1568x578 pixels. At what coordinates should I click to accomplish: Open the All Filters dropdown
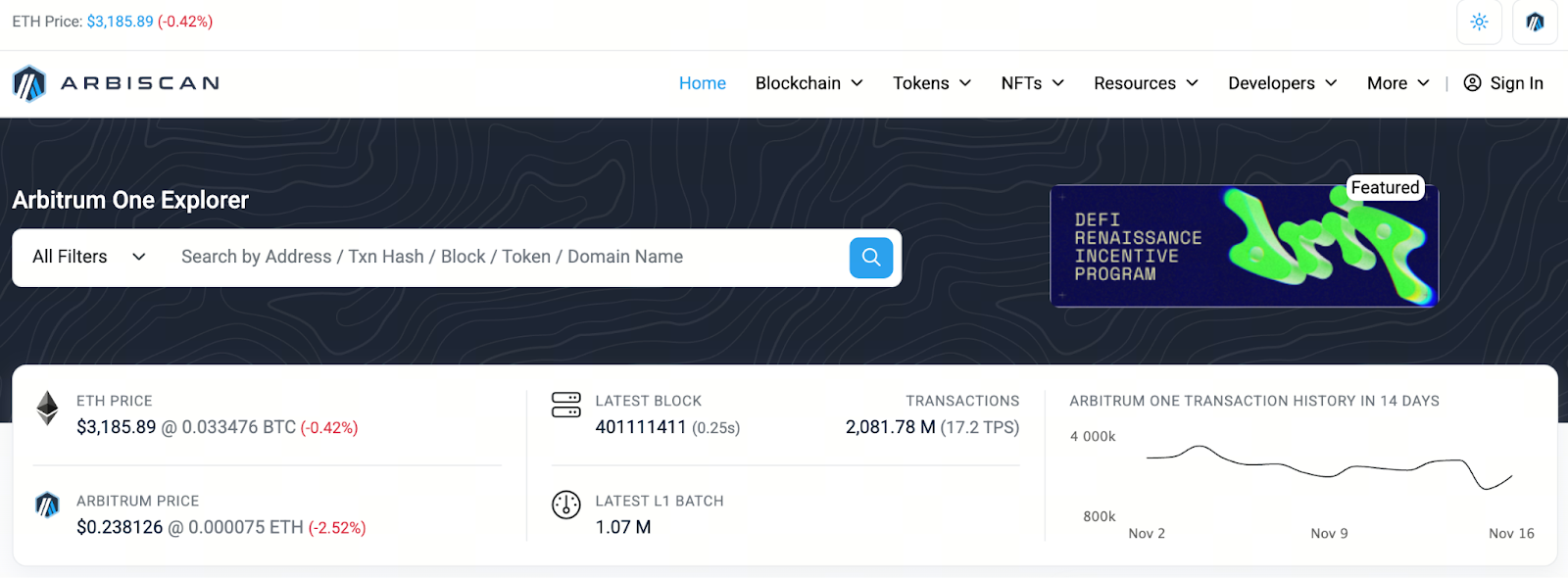89,257
